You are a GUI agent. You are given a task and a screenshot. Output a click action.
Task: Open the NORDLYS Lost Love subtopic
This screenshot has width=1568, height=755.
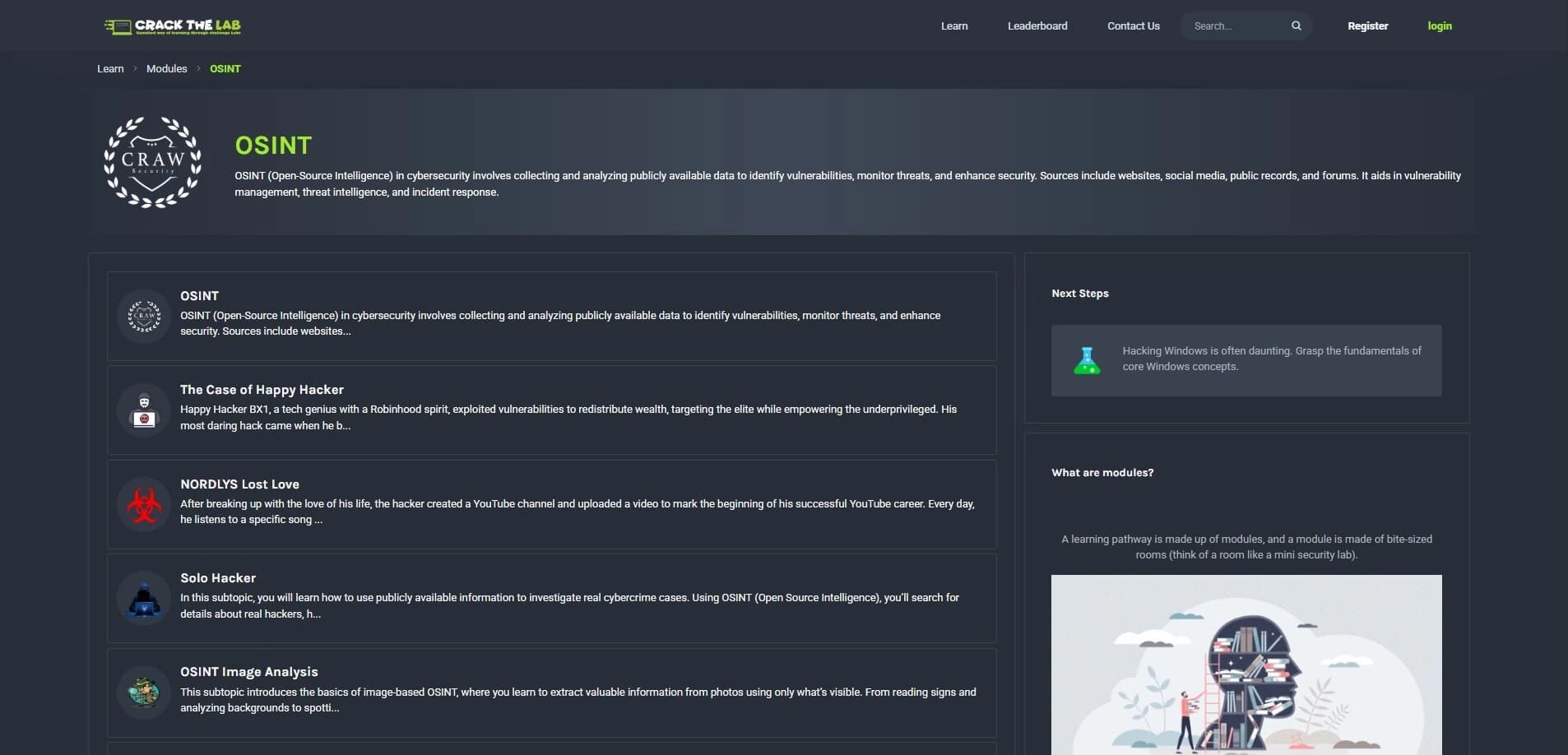(x=239, y=484)
